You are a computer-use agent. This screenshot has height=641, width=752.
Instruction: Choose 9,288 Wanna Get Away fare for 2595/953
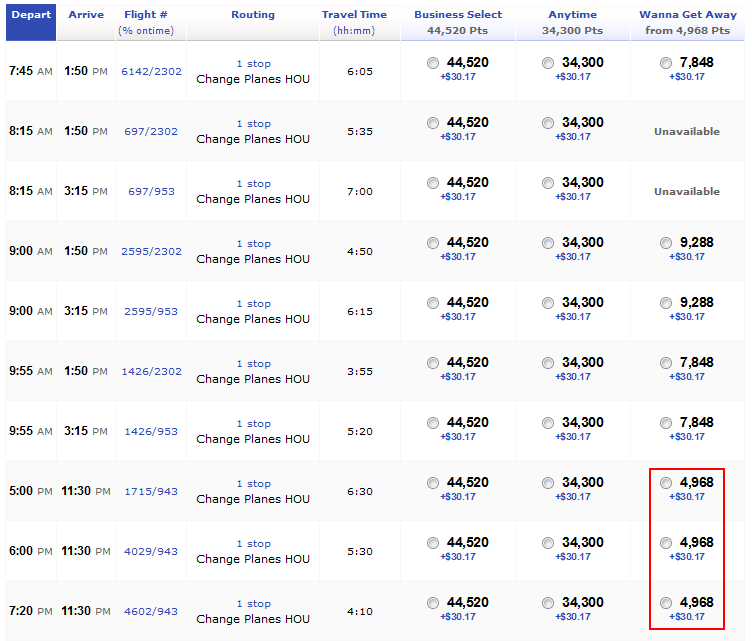[x=666, y=303]
